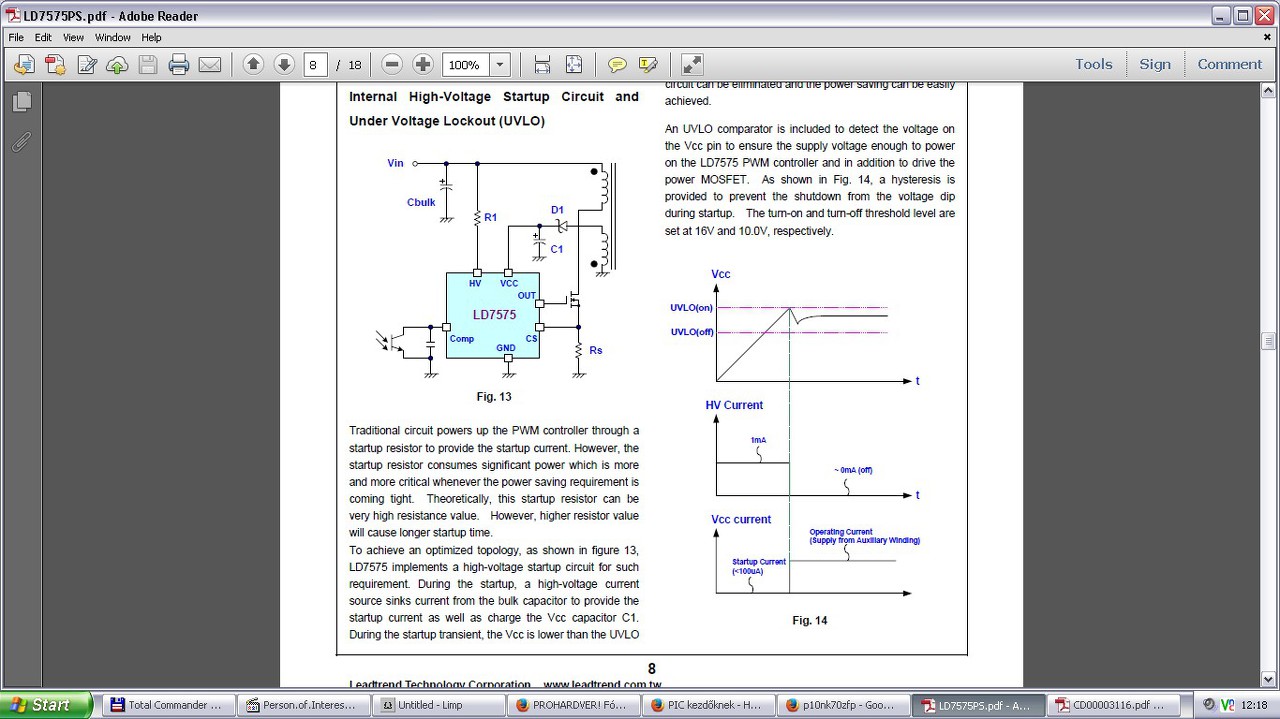Click the Save floppy disk icon
Screen dimensions: 1280x719
point(148,65)
